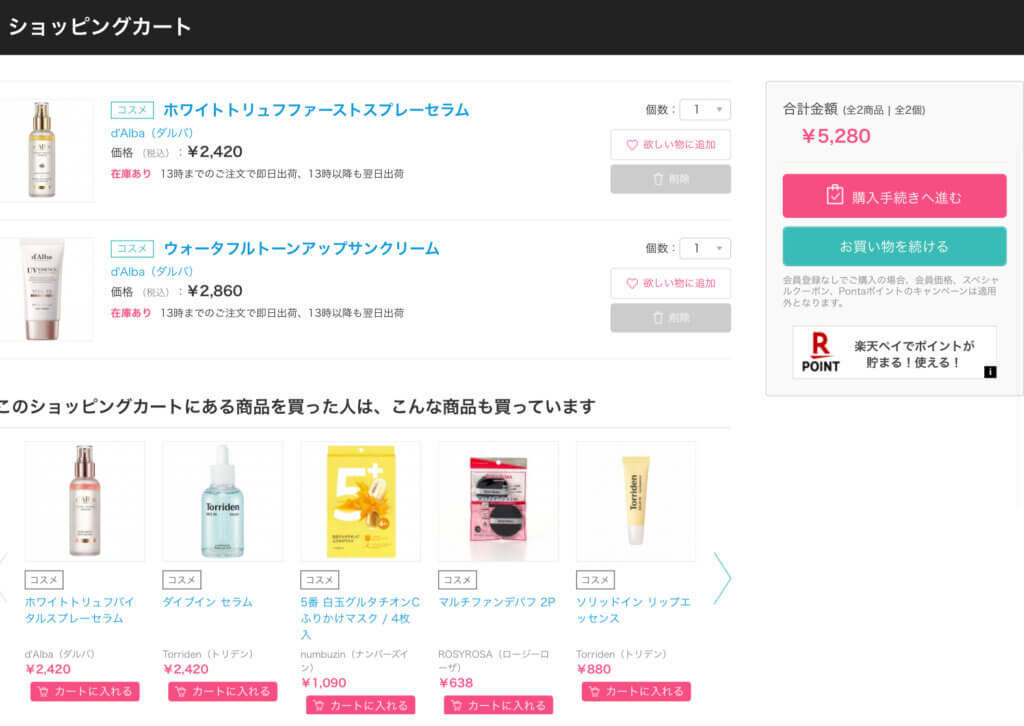Click the ¥638 price of マルチファンデパフ
Screen dimensions: 1024x726
(456, 683)
